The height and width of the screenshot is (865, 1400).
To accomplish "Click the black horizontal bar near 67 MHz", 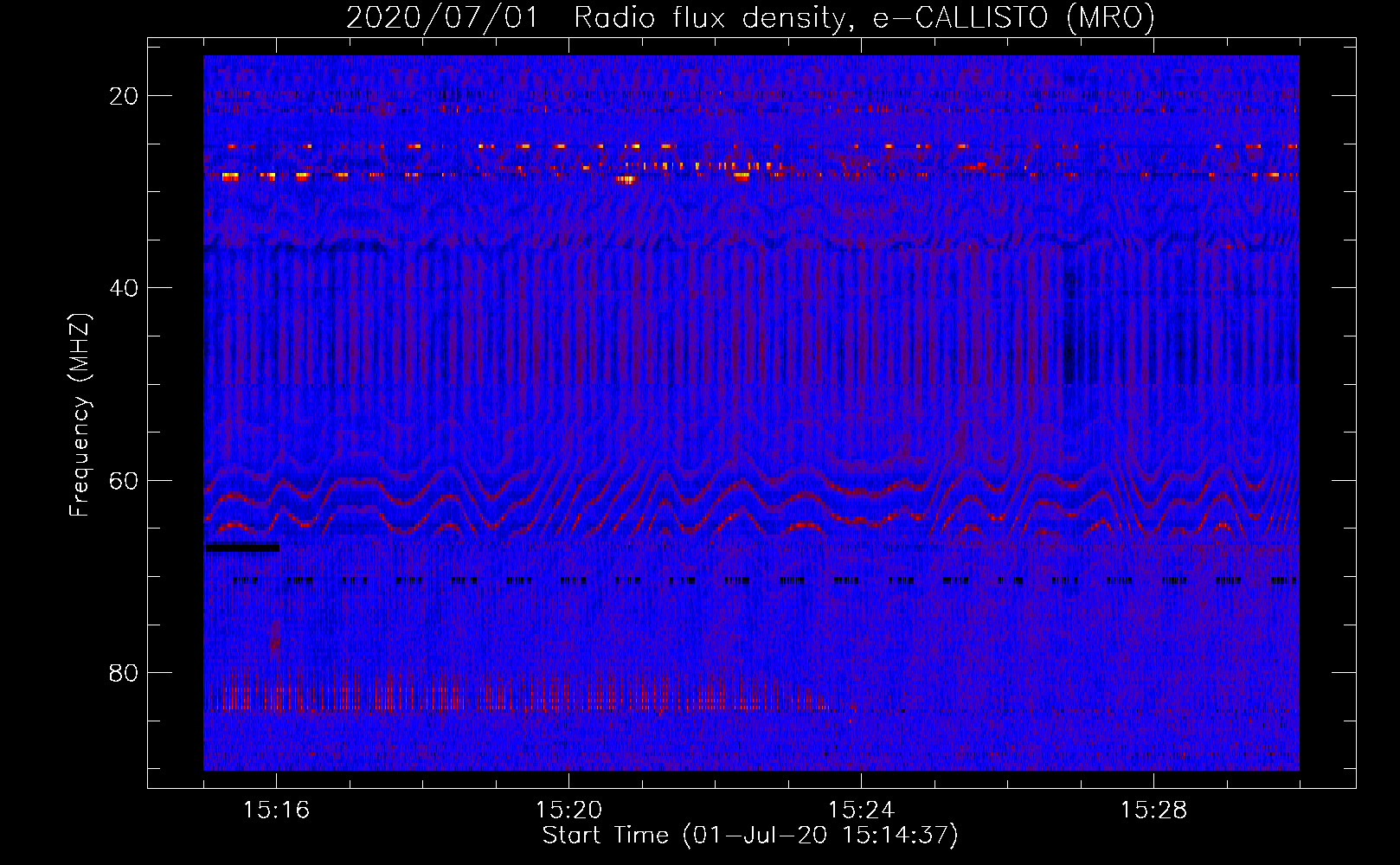I will (x=242, y=548).
